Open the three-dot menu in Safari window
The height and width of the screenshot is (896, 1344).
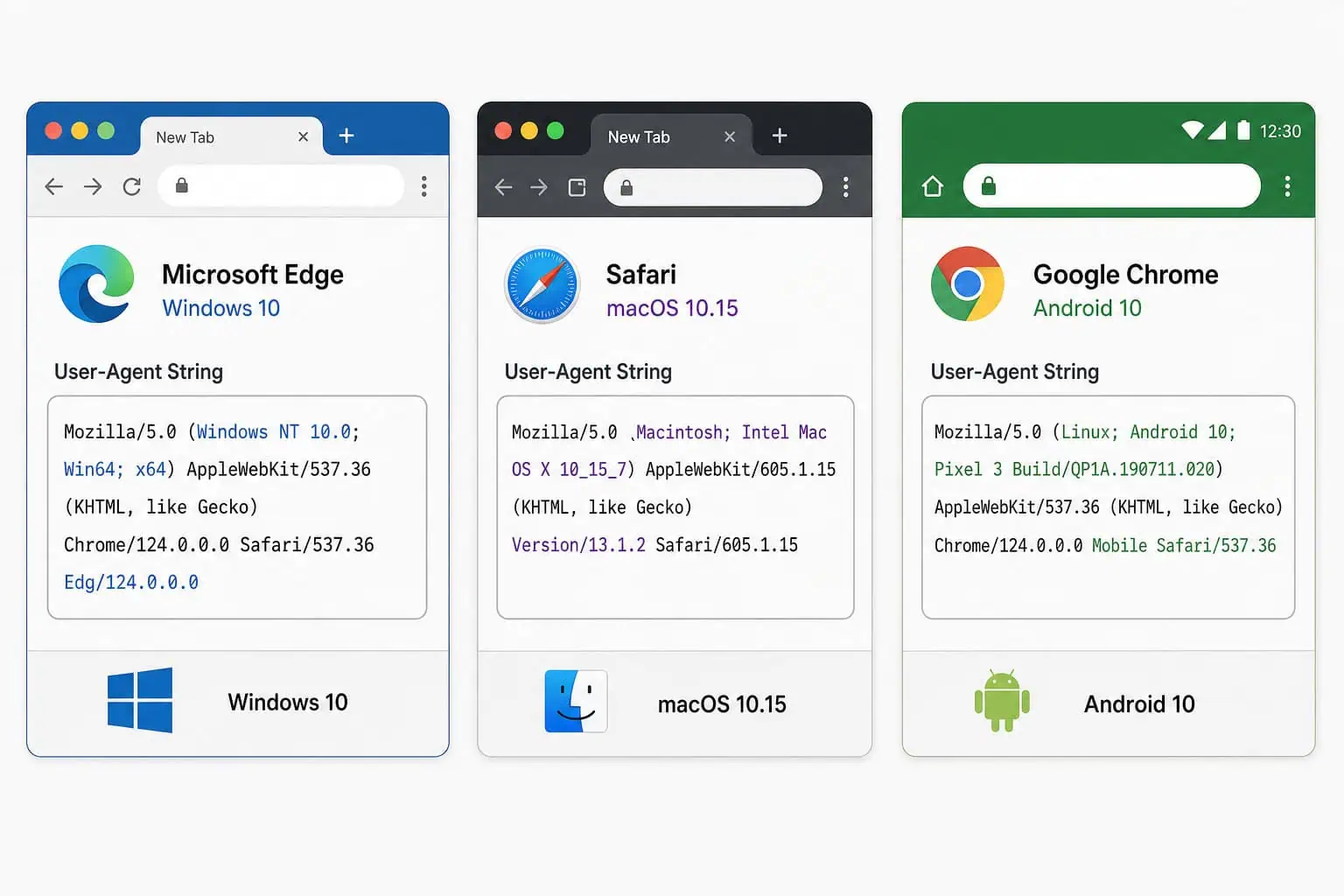click(845, 186)
